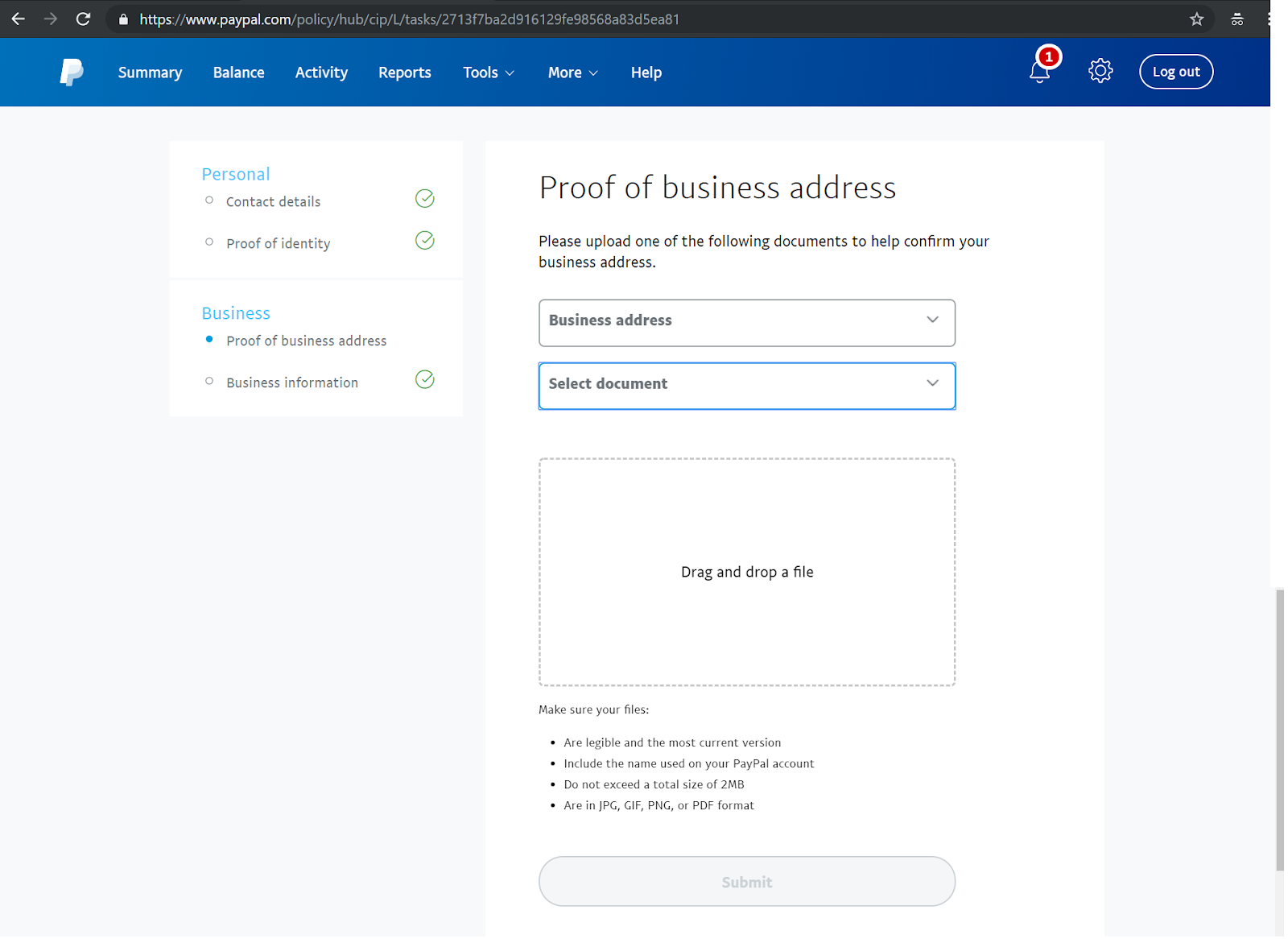Select the Proof of identity step
The width and height of the screenshot is (1288, 939).
278,243
